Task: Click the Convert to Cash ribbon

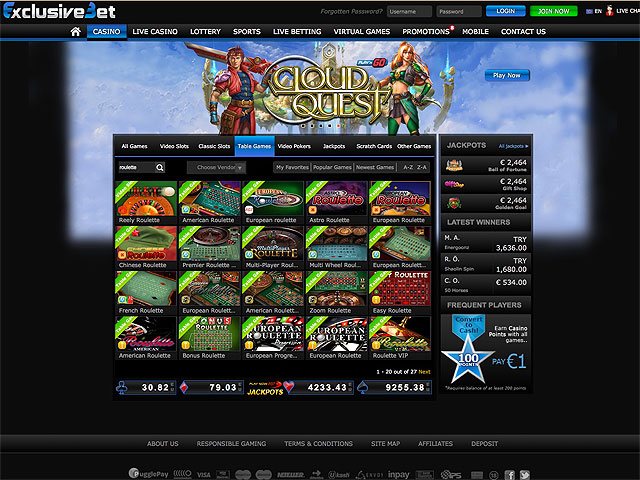Action: pyautogui.click(x=469, y=325)
